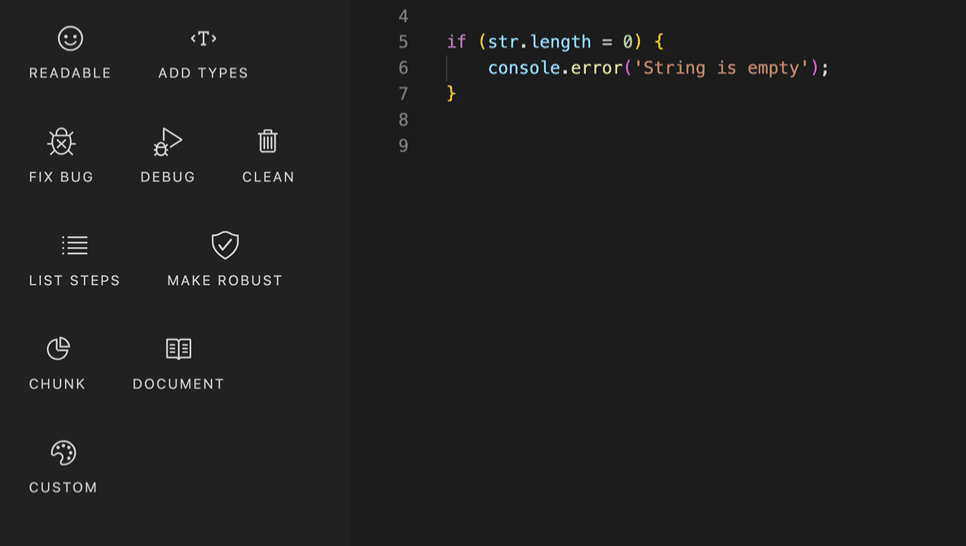This screenshot has height=546, width=966.
Task: Click line number 9 in the gutter
Action: coord(403,146)
